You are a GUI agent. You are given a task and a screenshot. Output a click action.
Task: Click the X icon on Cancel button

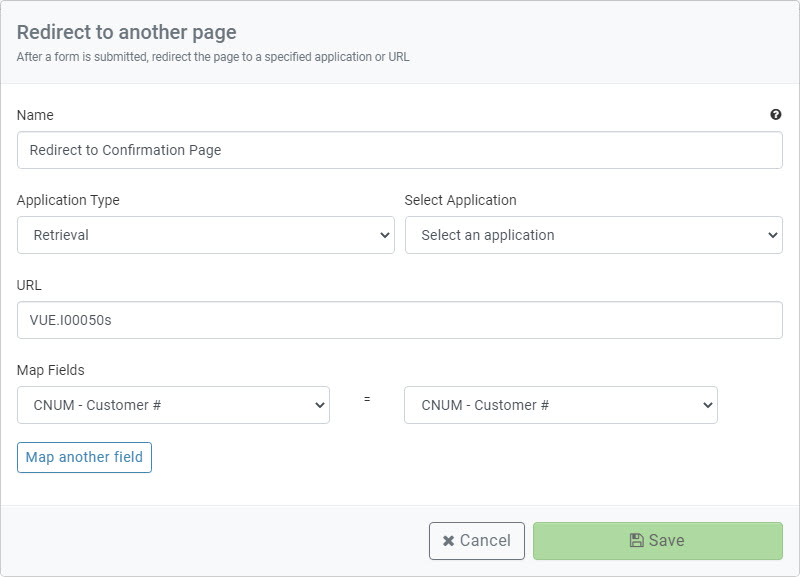click(x=448, y=541)
